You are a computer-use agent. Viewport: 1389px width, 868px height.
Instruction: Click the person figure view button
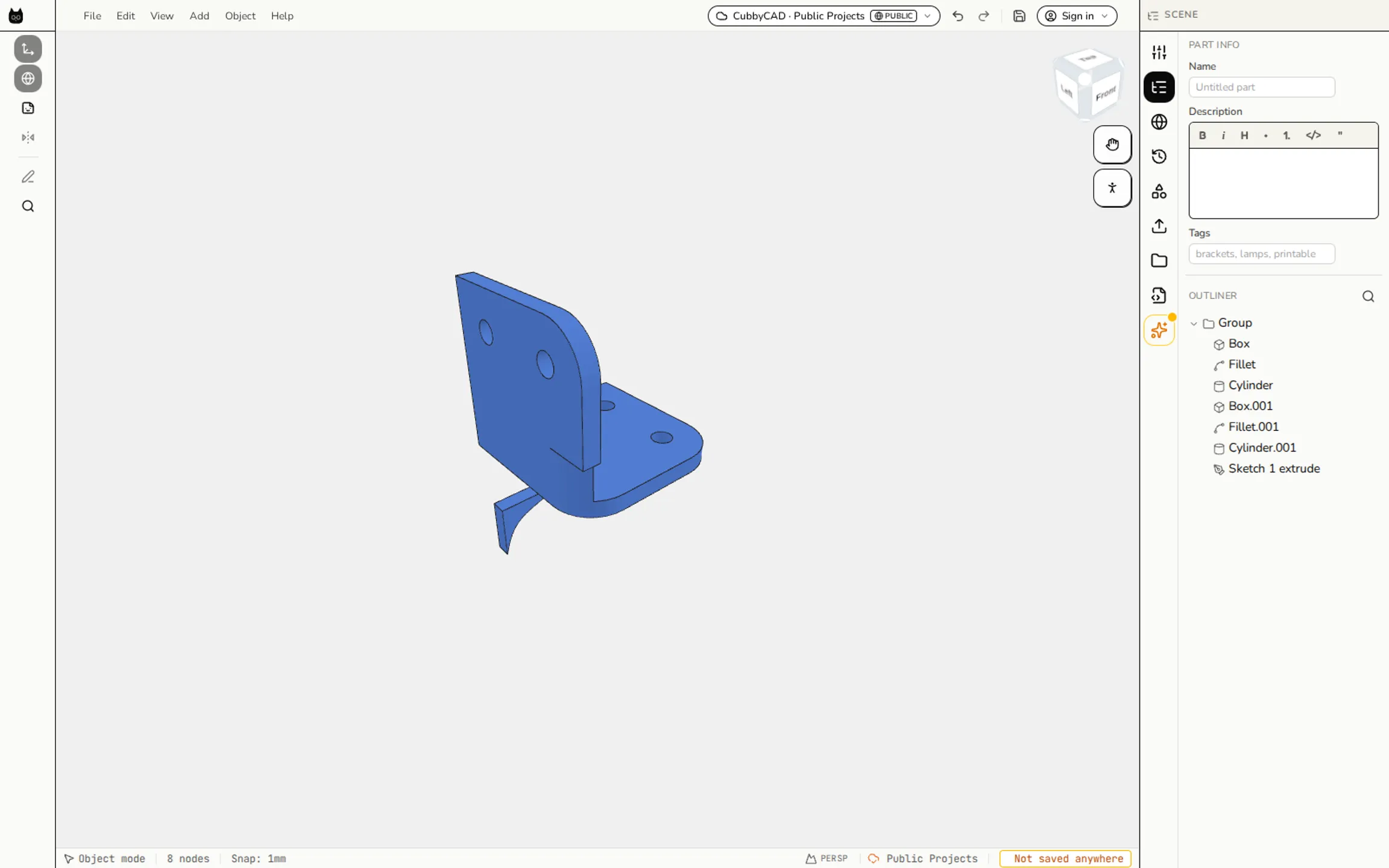pyautogui.click(x=1112, y=188)
